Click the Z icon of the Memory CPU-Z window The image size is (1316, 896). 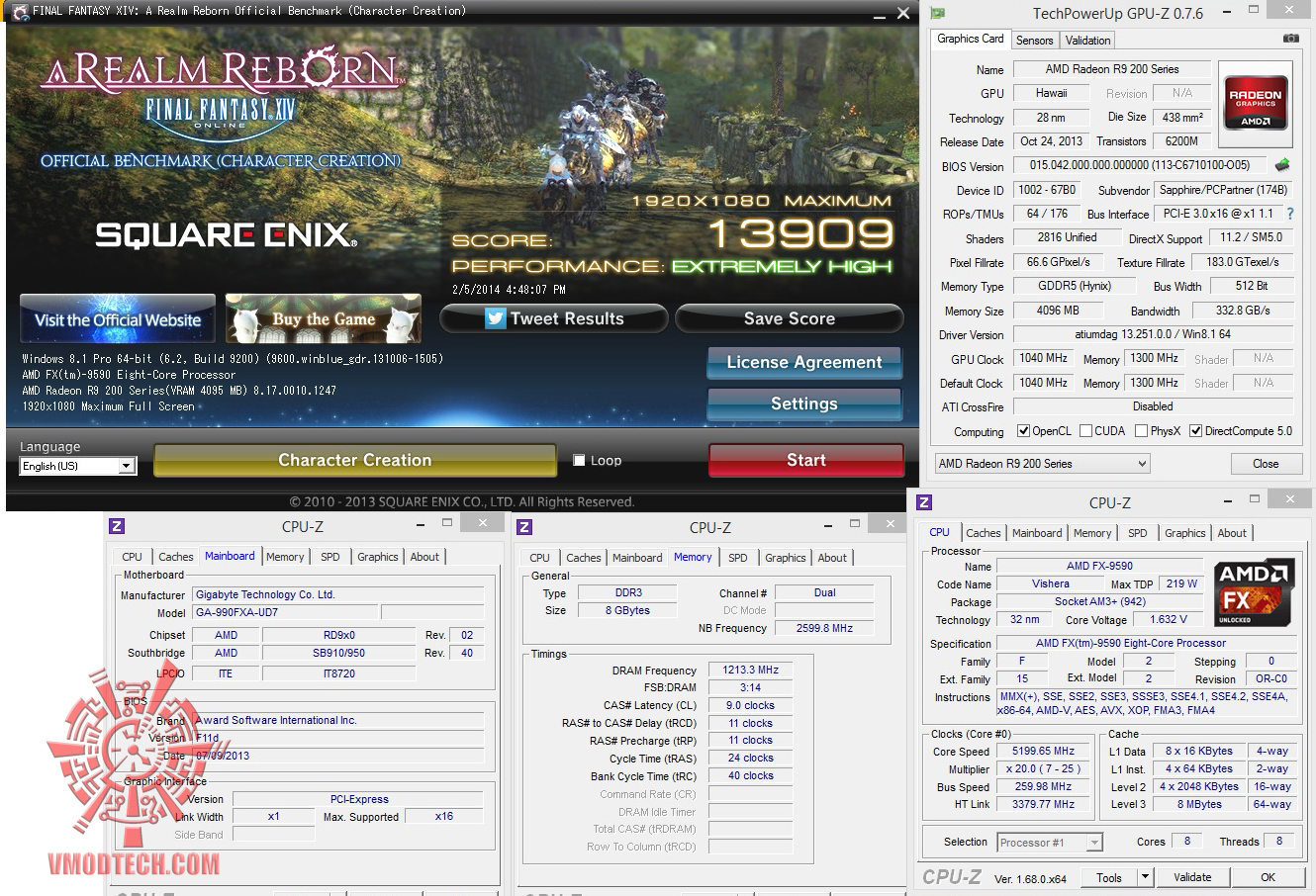pyautogui.click(x=524, y=527)
